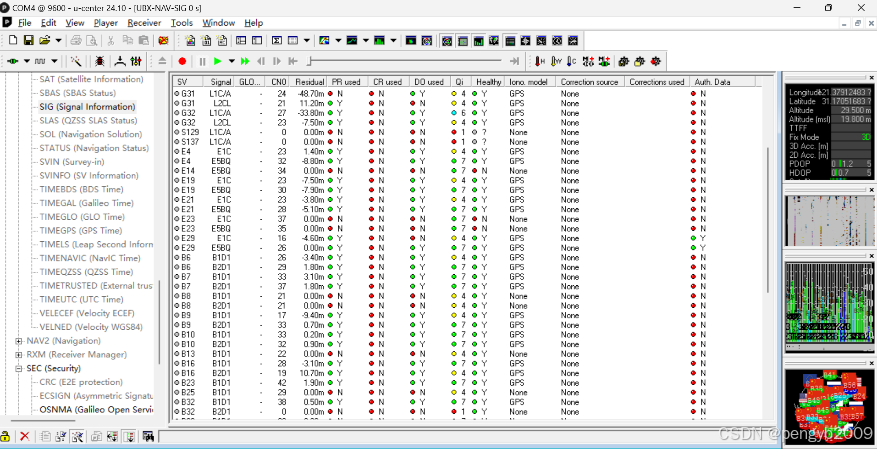Screen dimensions: 877x449
Task: Open dropdown arrow next to the connection icon
Action: pyautogui.click(x=26, y=61)
